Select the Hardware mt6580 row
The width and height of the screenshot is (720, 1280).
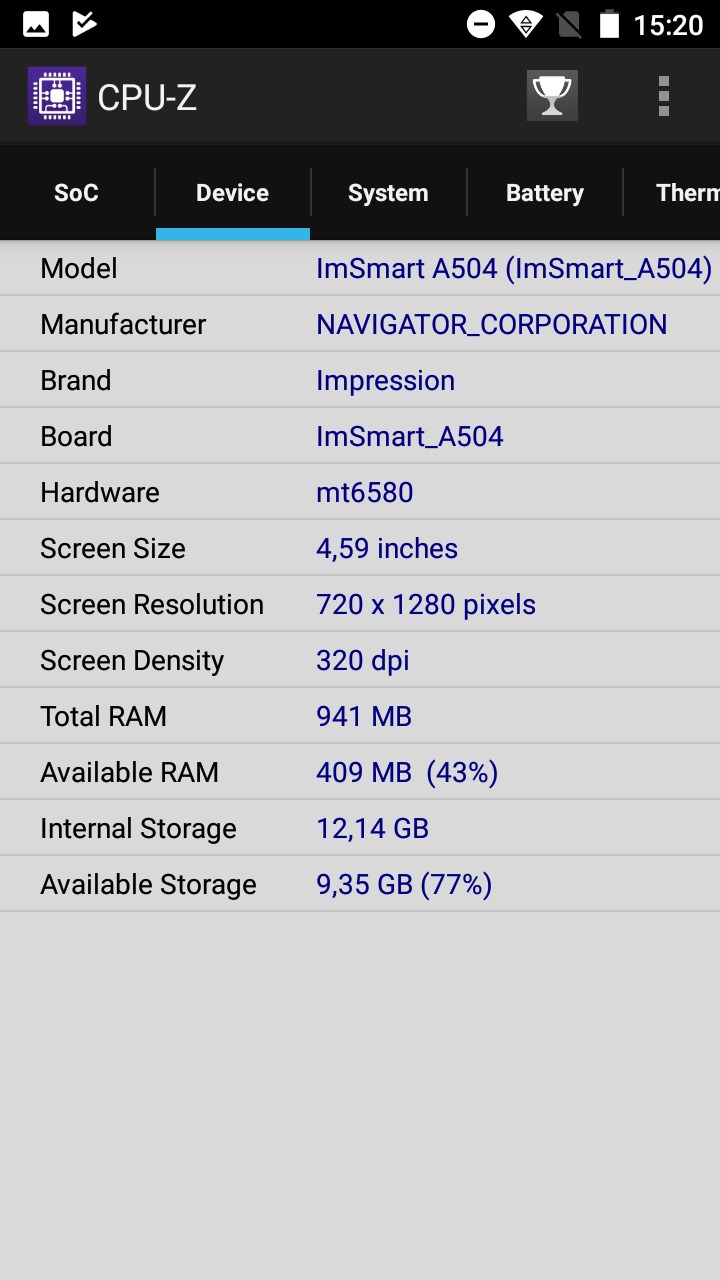[360, 492]
